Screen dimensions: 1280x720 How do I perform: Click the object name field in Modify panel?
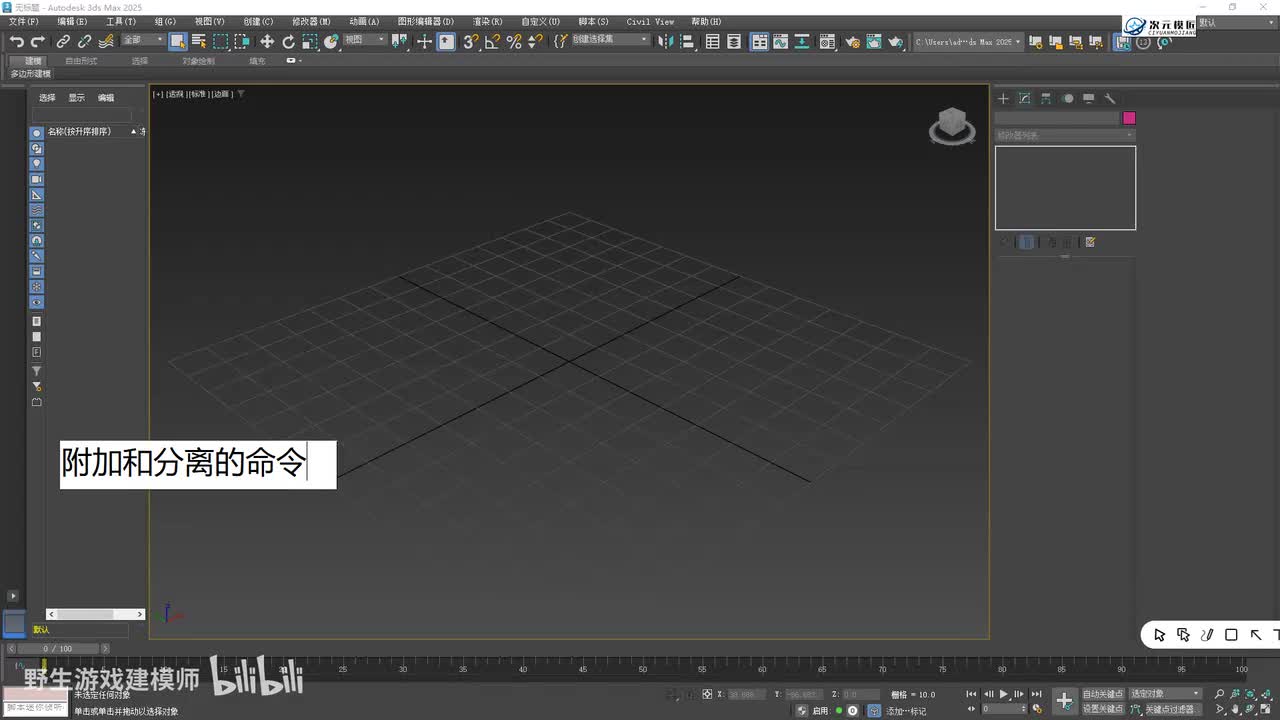coord(1056,118)
